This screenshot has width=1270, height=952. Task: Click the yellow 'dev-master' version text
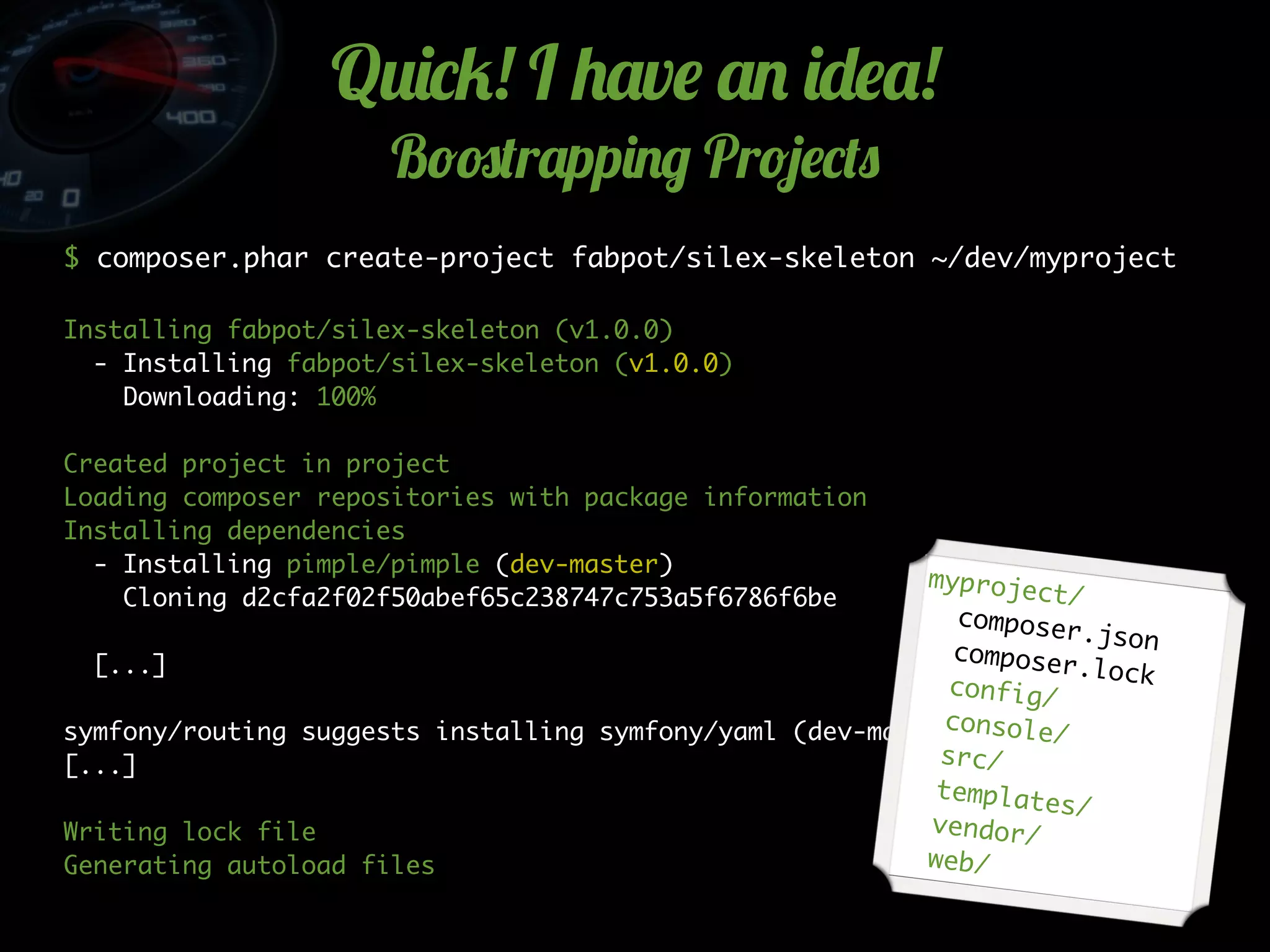coord(584,565)
